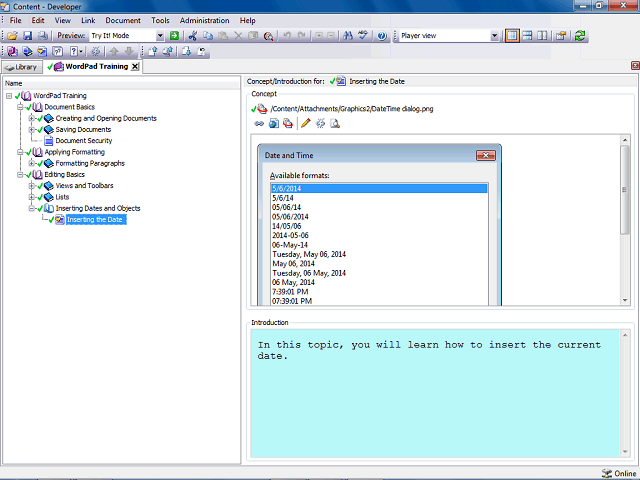This screenshot has width=640, height=480.
Task: Select the Inserting the Date topic
Action: [95, 220]
